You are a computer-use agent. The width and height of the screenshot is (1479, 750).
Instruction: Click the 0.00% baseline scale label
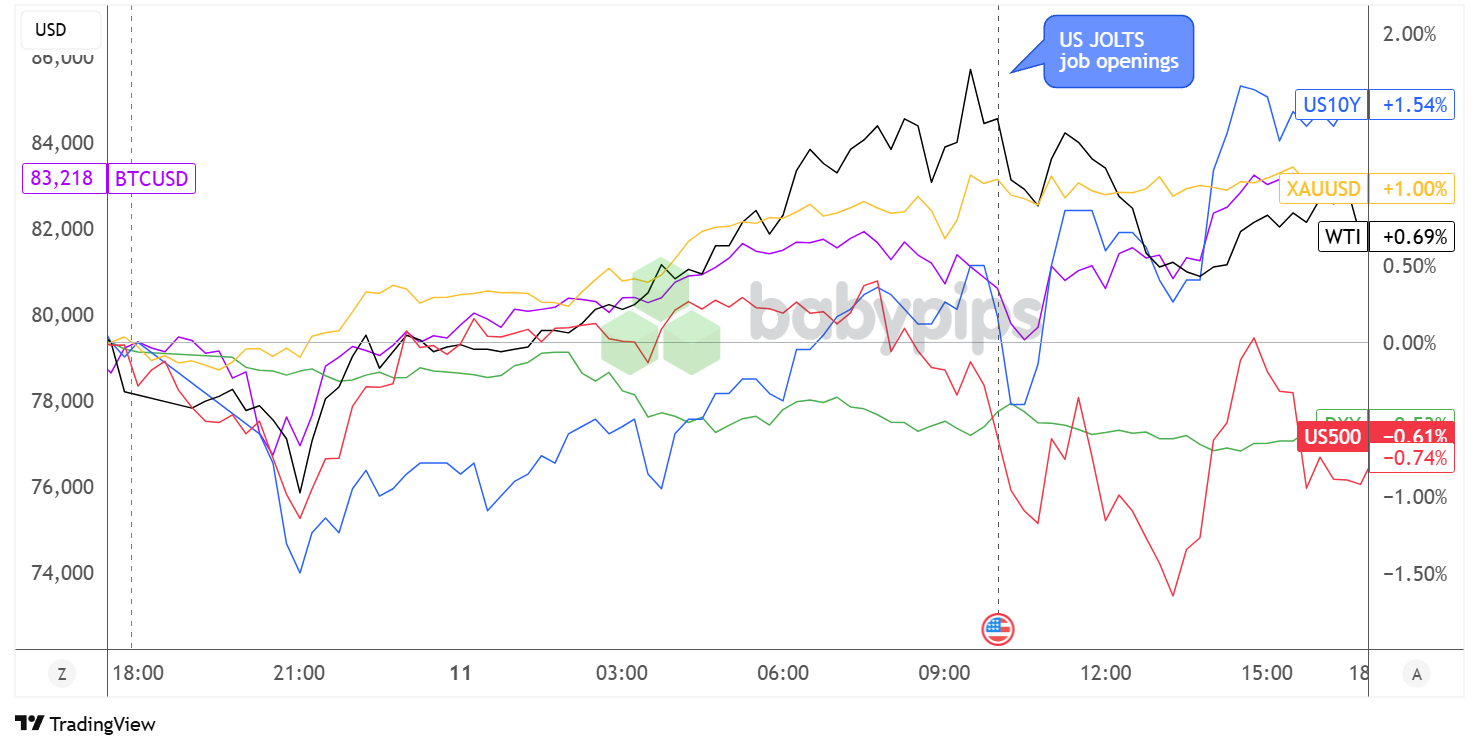(x=1410, y=343)
